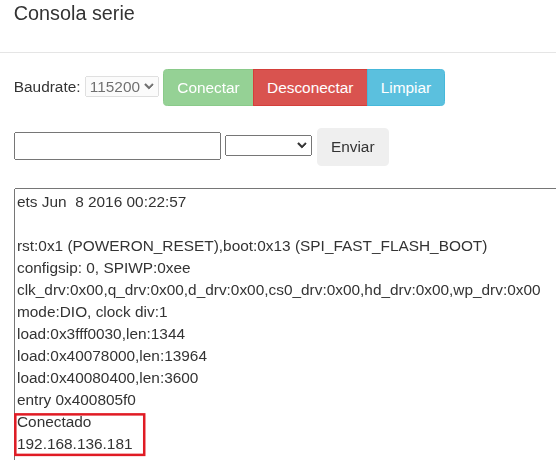Click the chevron arrow of empty dropdown
The width and height of the screenshot is (556, 460).
[302, 145]
